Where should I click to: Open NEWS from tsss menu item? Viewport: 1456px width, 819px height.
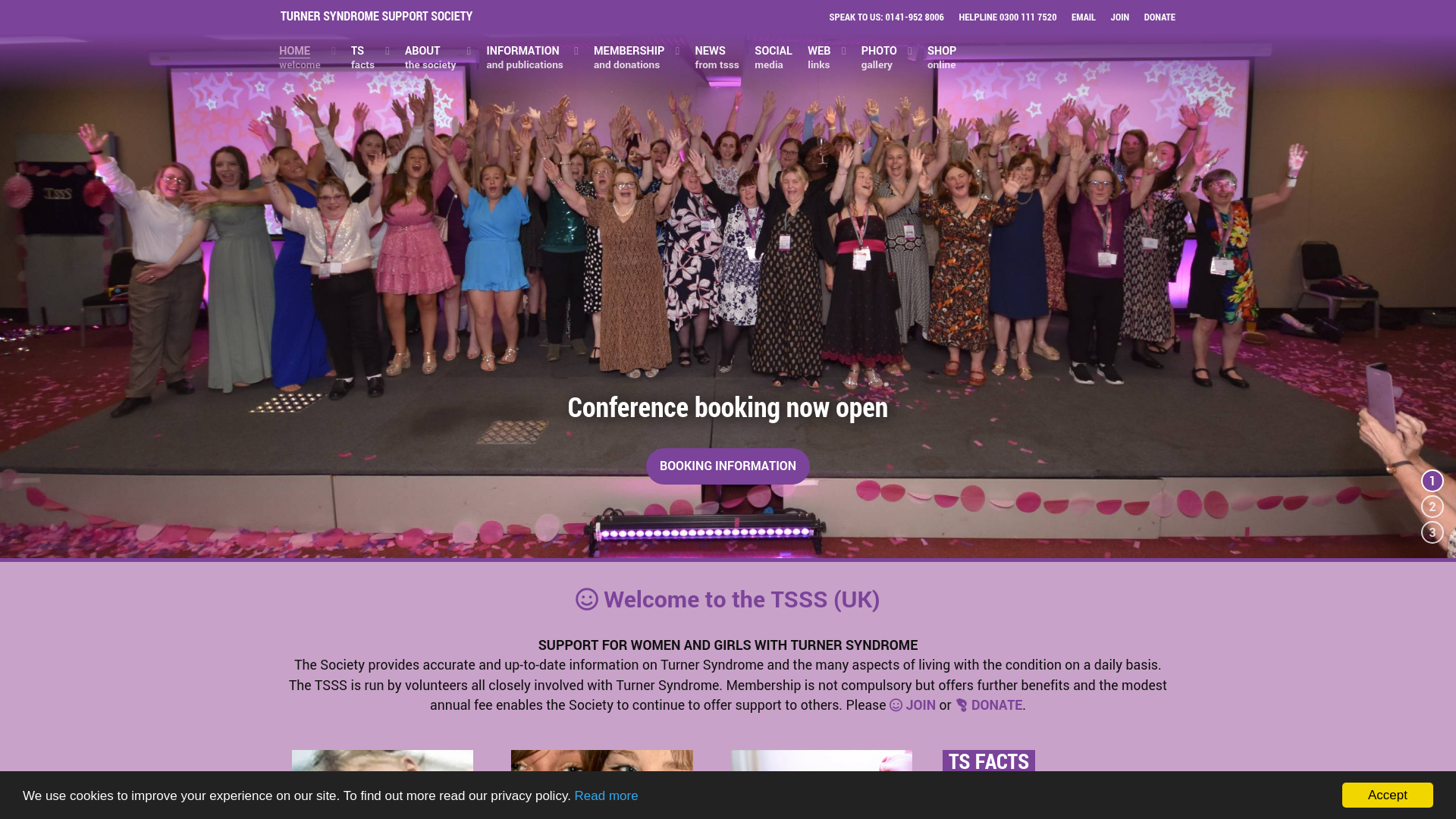point(717,58)
